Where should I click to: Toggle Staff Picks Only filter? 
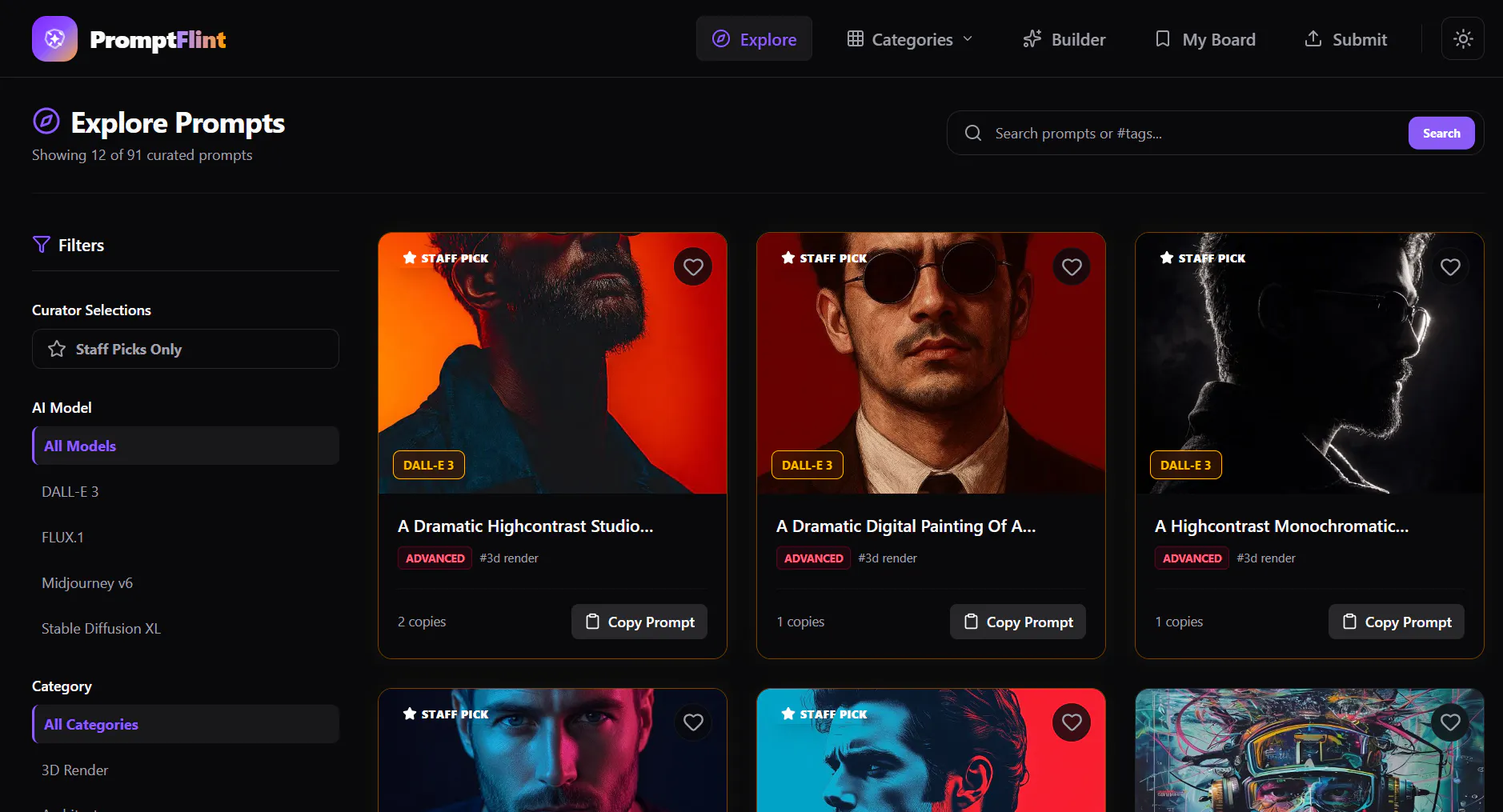click(x=186, y=349)
